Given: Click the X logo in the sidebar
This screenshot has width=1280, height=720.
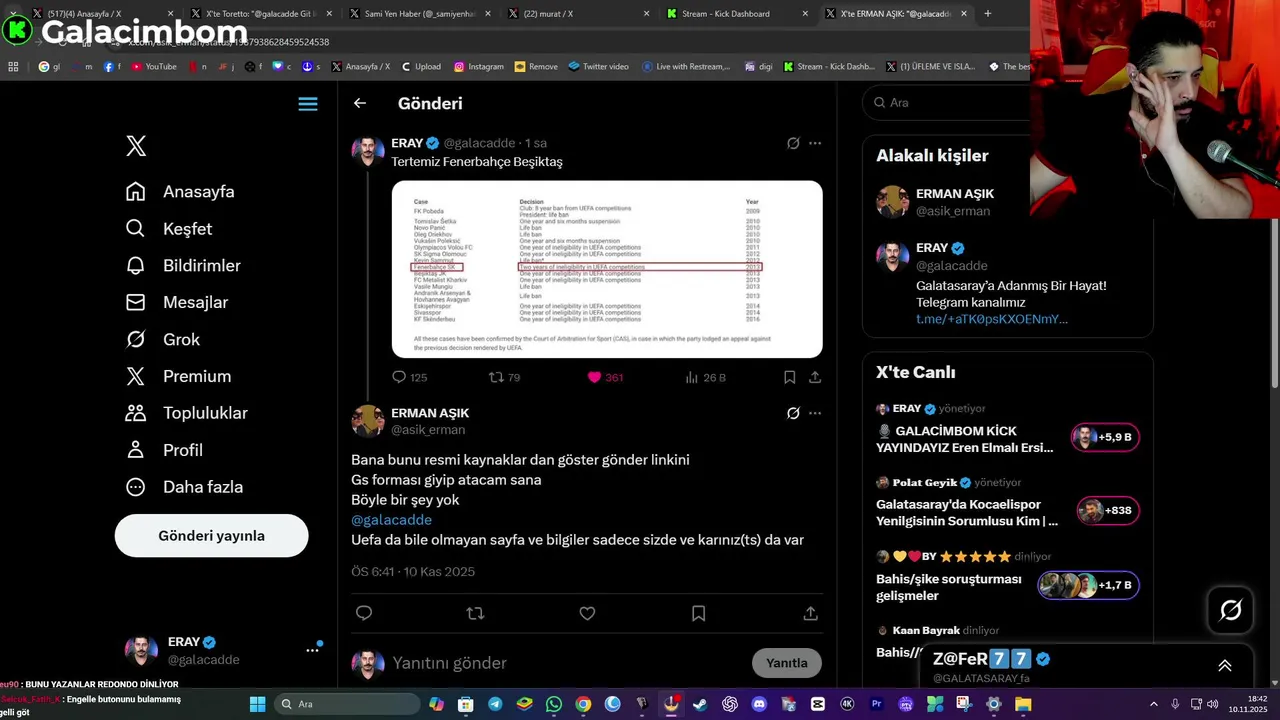Looking at the screenshot, I should [136, 146].
